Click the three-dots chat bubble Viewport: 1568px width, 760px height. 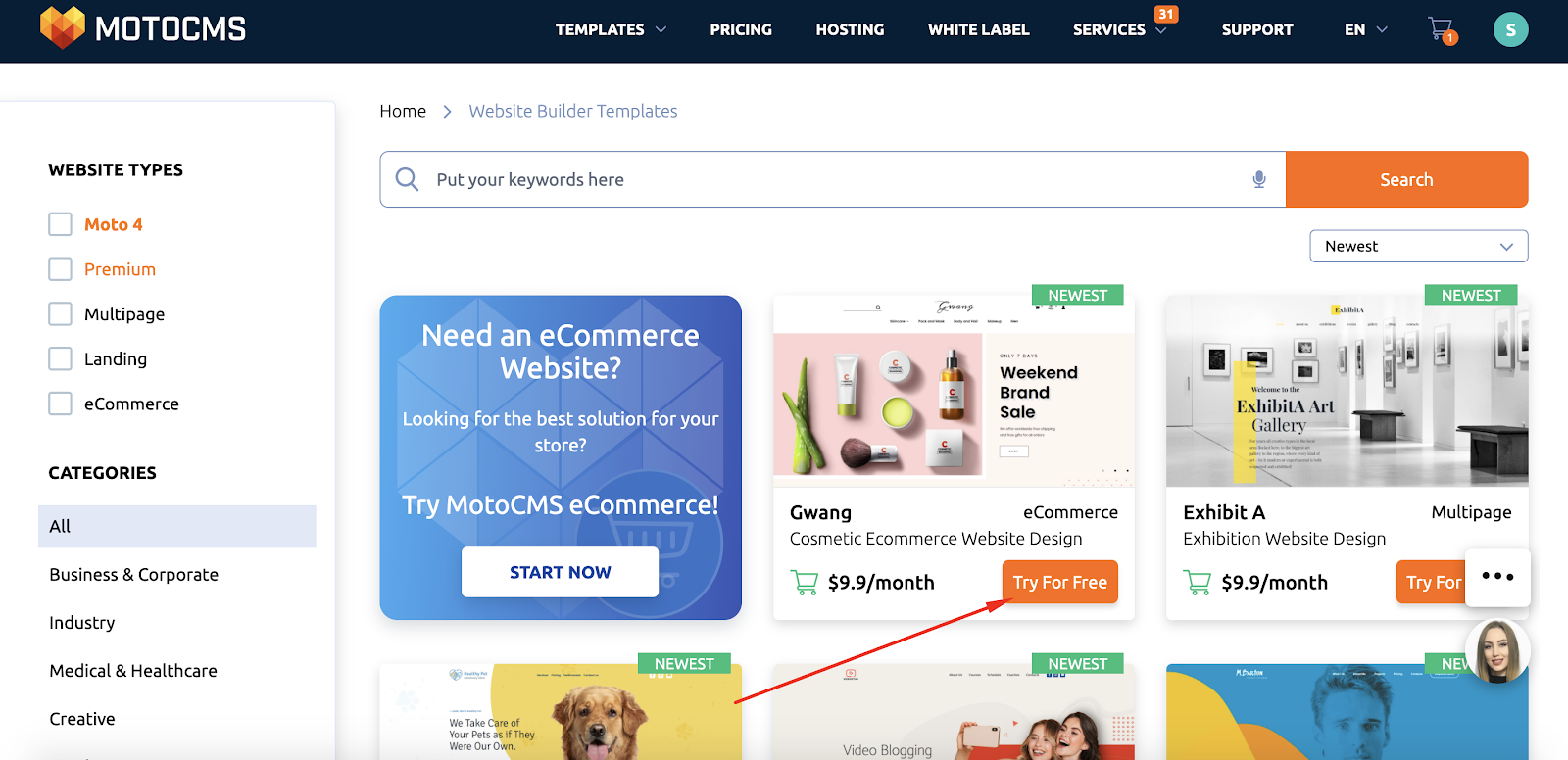pos(1497,577)
